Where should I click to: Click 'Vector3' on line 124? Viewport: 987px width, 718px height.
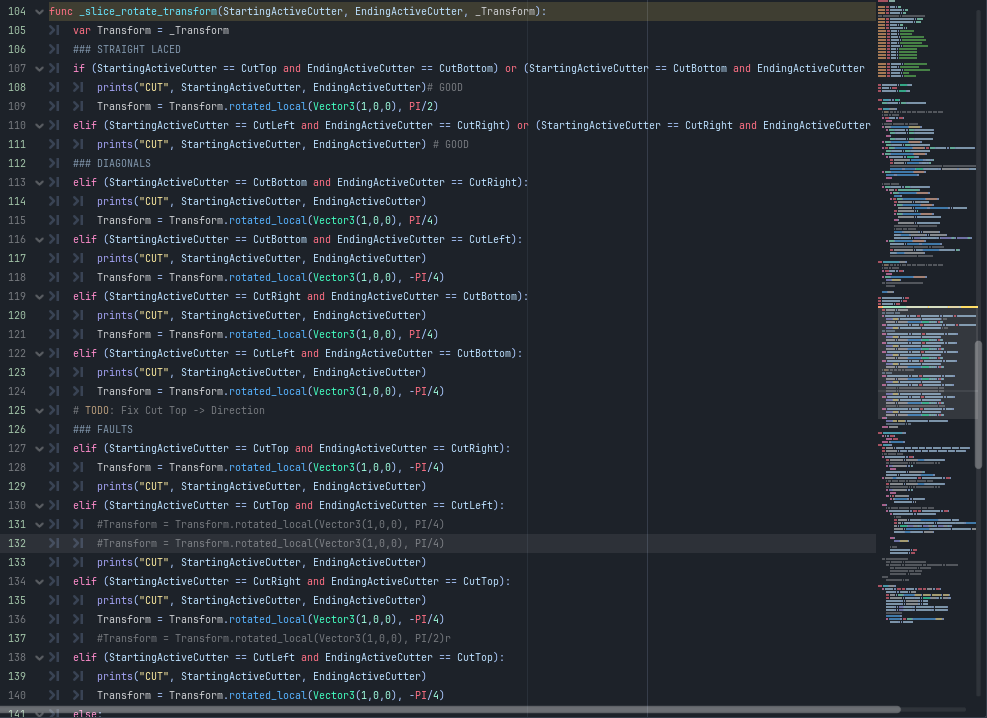point(334,391)
